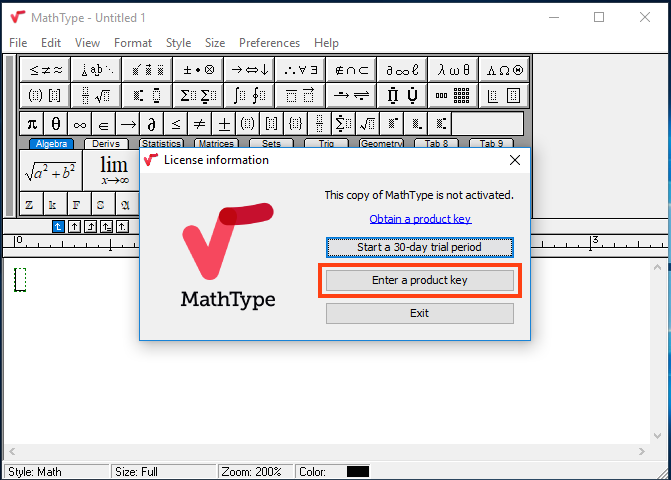The image size is (671, 480).
Task: Click the black Color swatch in status bar
Action: (358, 471)
